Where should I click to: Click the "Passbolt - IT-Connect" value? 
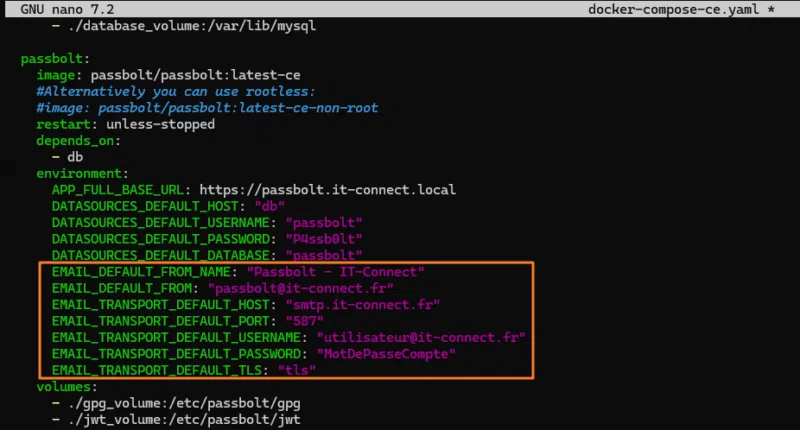point(336,272)
